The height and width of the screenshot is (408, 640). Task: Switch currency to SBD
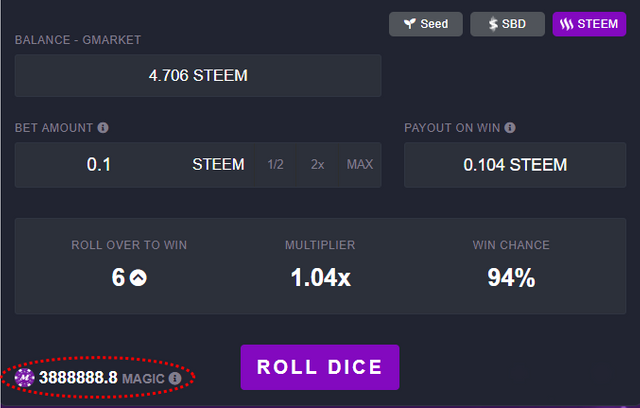(507, 24)
